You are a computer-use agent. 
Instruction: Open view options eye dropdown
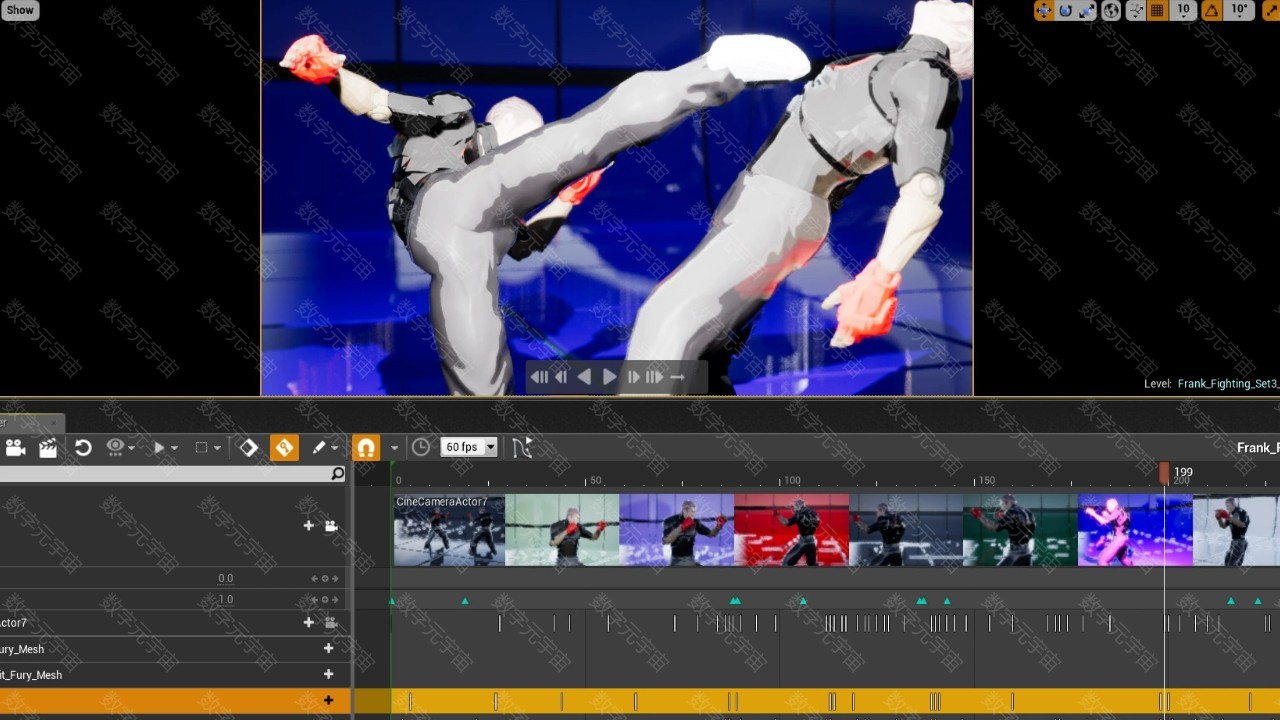tap(120, 448)
